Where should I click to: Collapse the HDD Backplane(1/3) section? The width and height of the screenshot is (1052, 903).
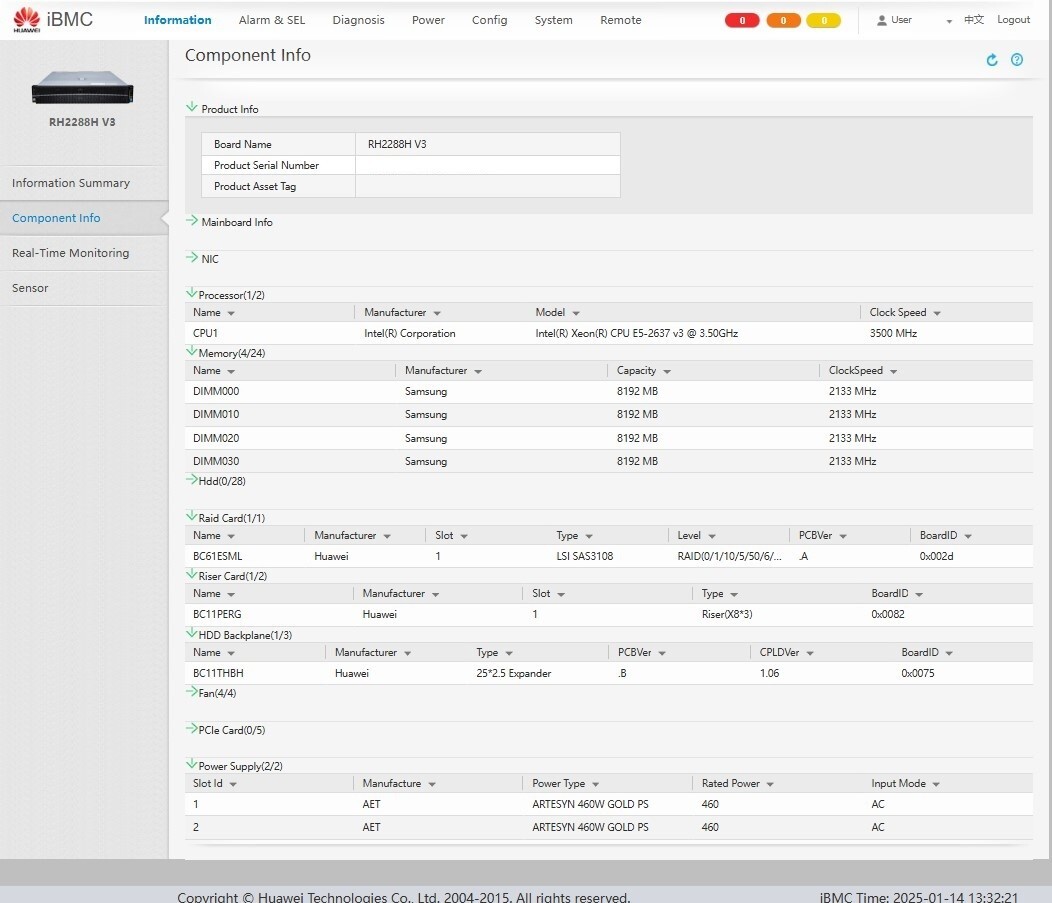click(x=191, y=633)
